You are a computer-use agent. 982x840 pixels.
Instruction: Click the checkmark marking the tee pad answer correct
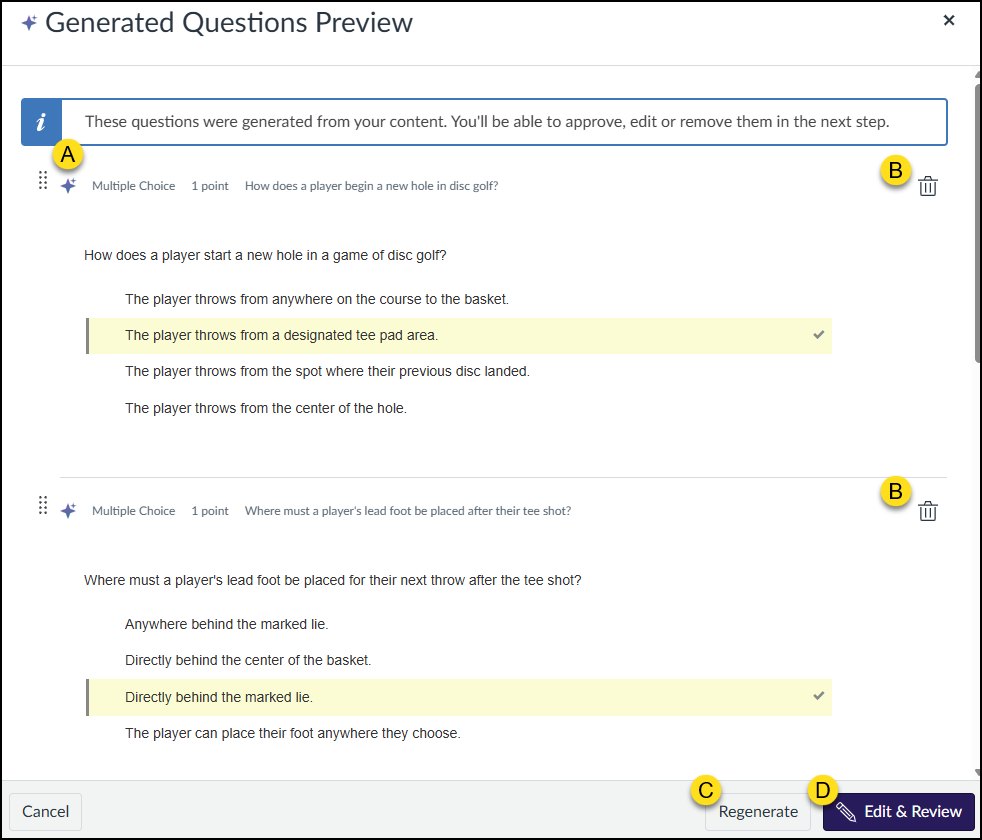coord(819,334)
